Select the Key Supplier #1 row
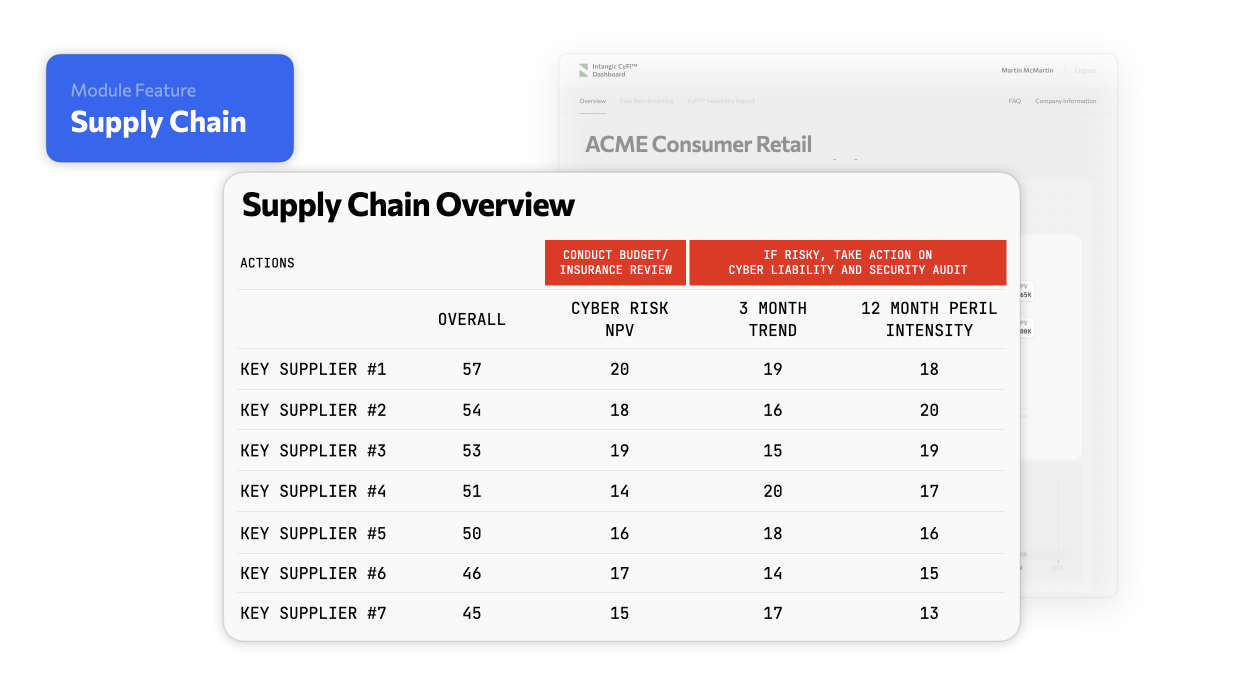Image resolution: width=1244 pixels, height=695 pixels. pos(313,369)
